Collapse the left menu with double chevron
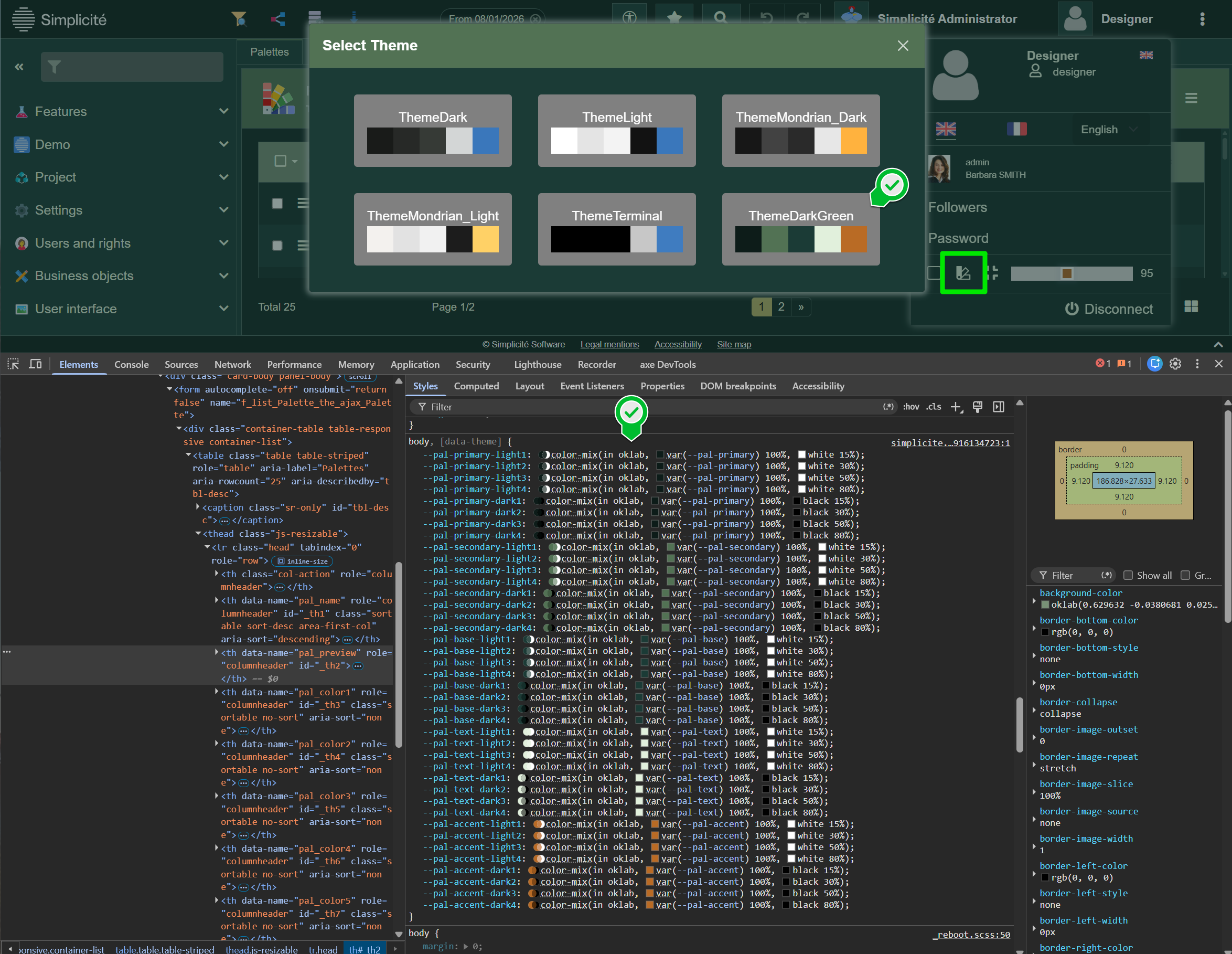 (x=19, y=67)
